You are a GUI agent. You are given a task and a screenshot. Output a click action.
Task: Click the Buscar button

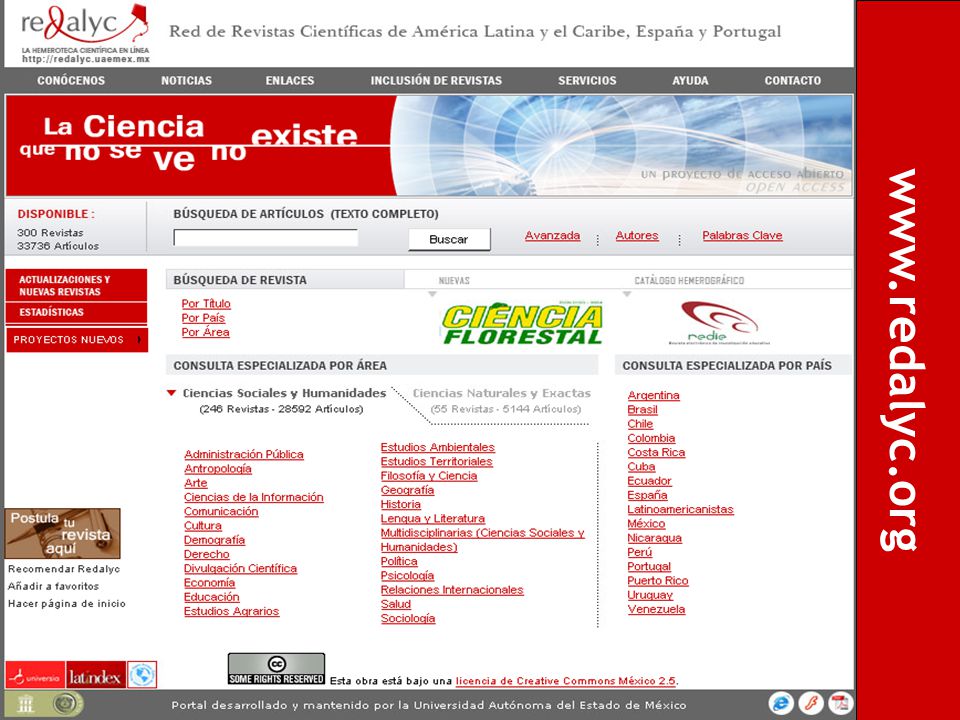(x=449, y=239)
